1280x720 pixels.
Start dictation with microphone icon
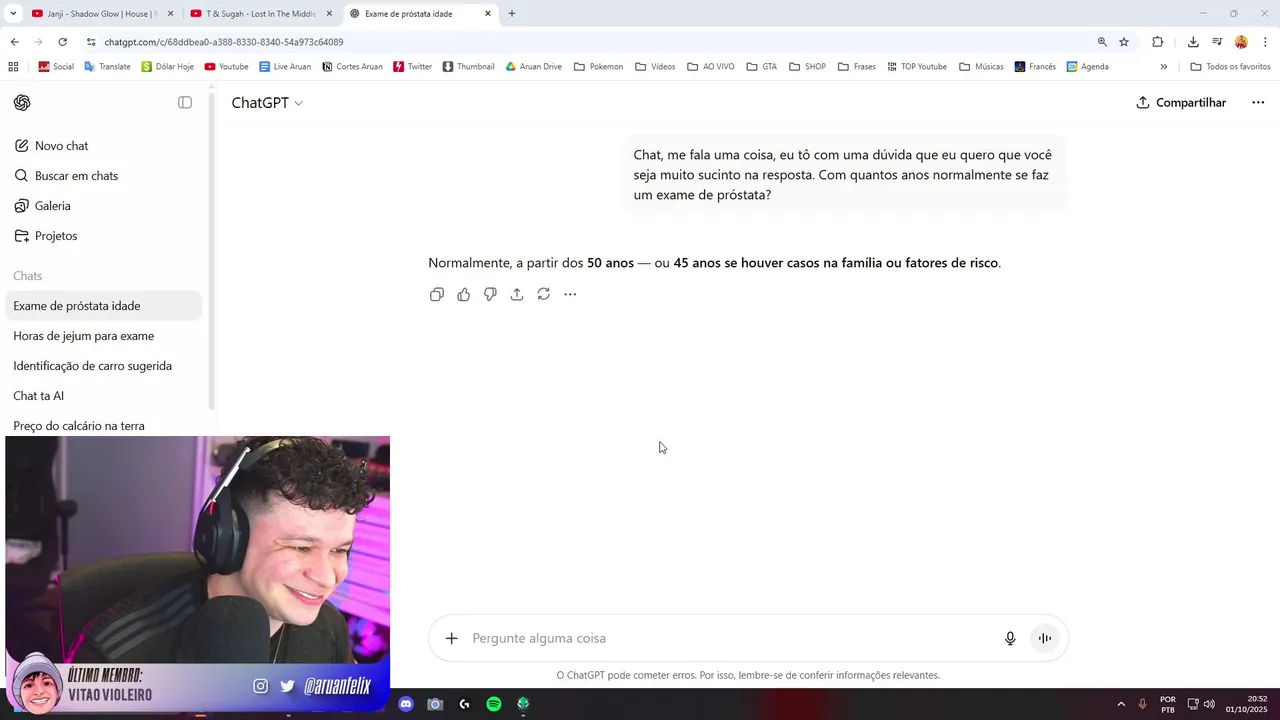click(1010, 638)
